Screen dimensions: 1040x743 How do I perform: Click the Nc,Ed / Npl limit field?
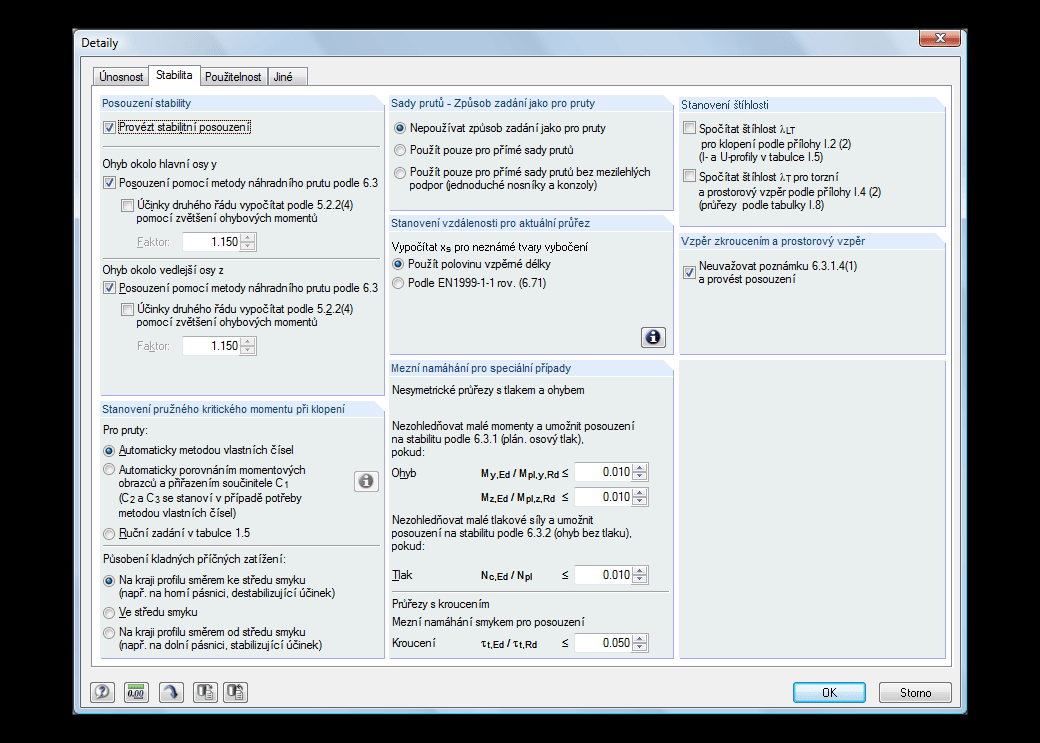[603, 575]
